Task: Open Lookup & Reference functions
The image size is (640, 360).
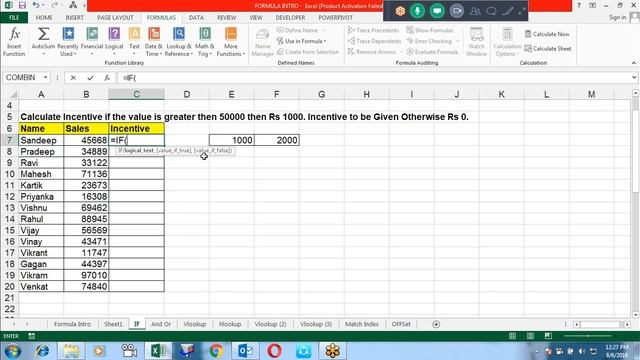Action: [179, 42]
